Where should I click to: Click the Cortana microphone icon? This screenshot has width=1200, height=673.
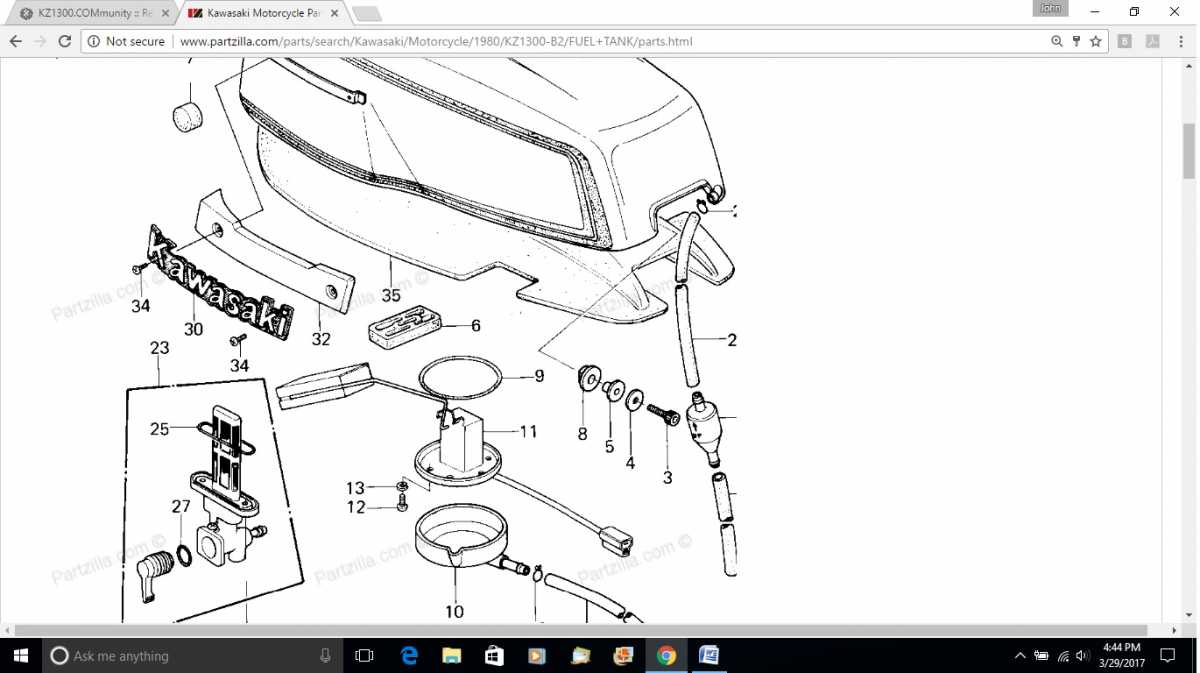325,656
